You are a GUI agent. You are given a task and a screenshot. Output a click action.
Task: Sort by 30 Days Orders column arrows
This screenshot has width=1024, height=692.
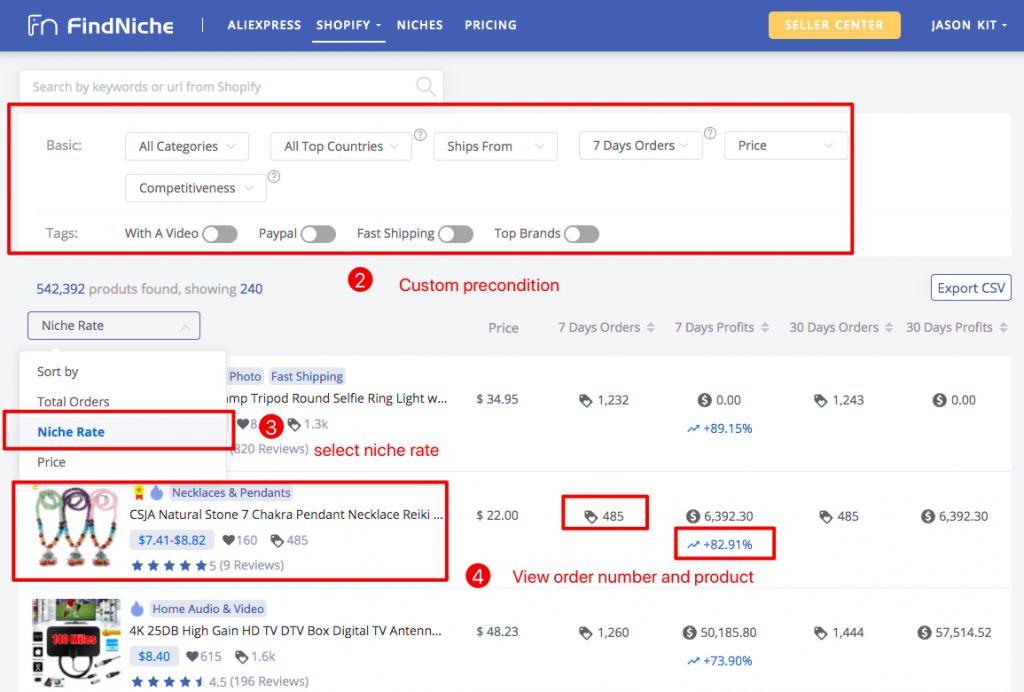[889, 328]
